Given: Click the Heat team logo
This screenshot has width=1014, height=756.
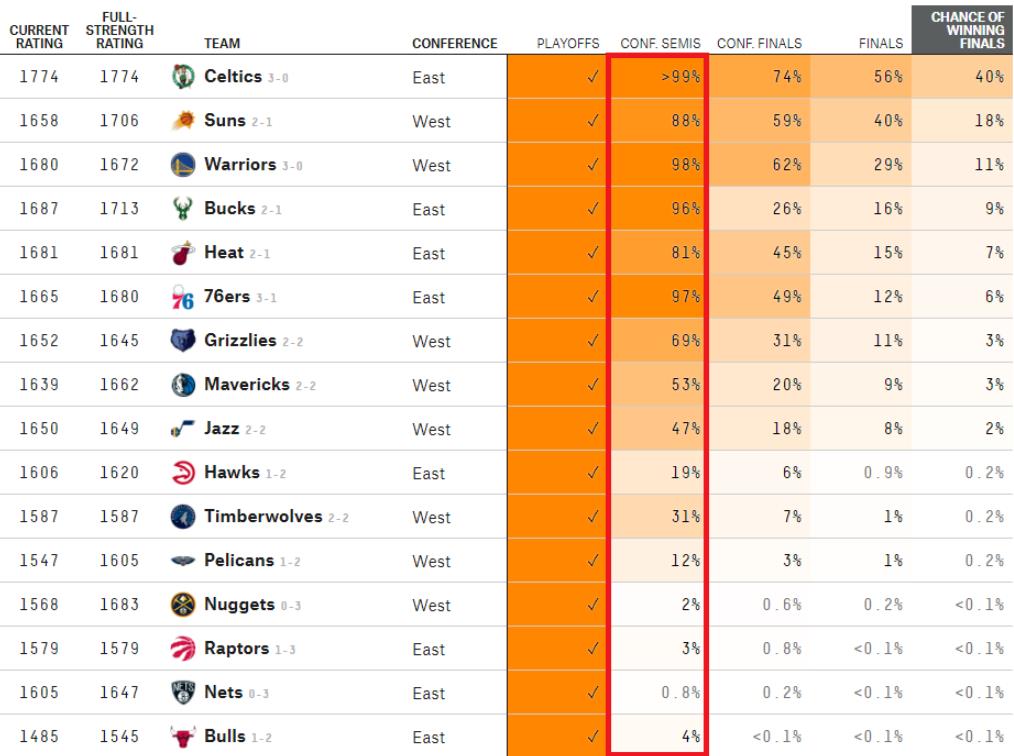Looking at the screenshot, I should pos(181,253).
